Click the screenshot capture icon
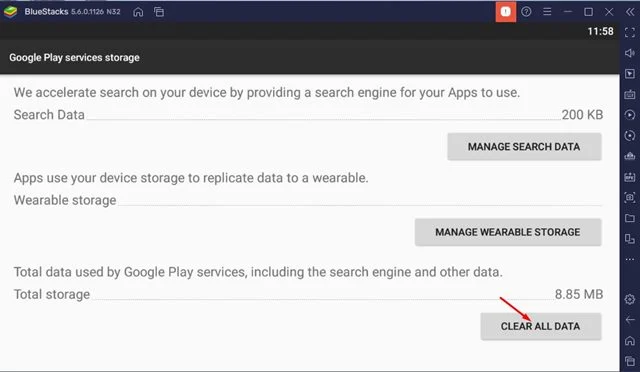The height and width of the screenshot is (372, 640). tap(630, 198)
